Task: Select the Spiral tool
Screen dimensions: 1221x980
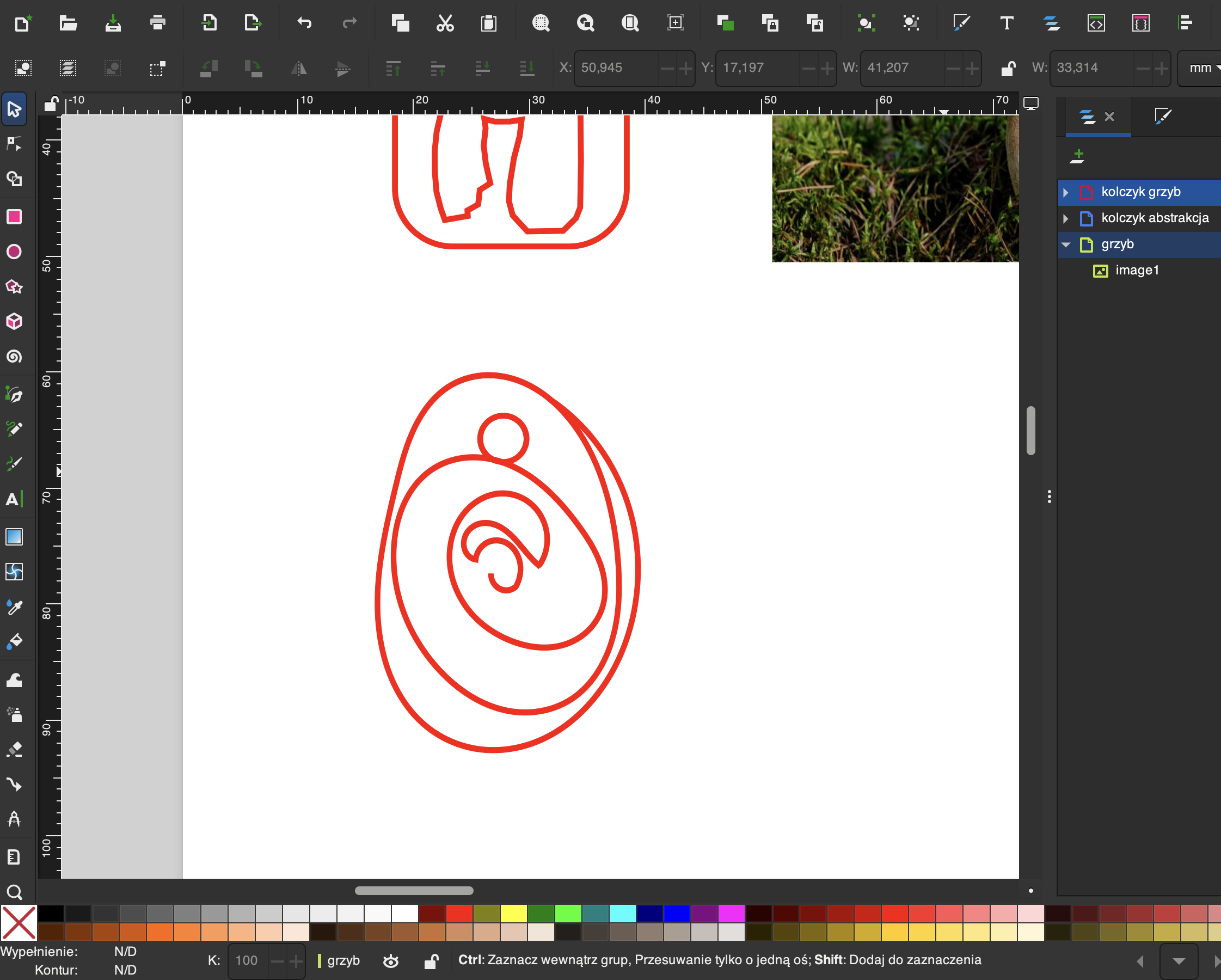Action: click(14, 357)
